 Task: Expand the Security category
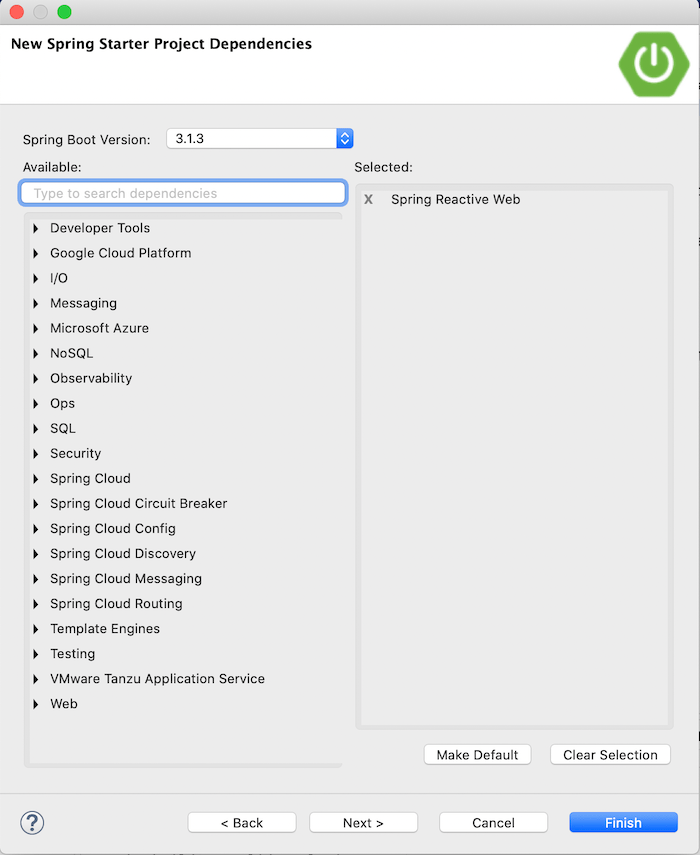pos(38,453)
